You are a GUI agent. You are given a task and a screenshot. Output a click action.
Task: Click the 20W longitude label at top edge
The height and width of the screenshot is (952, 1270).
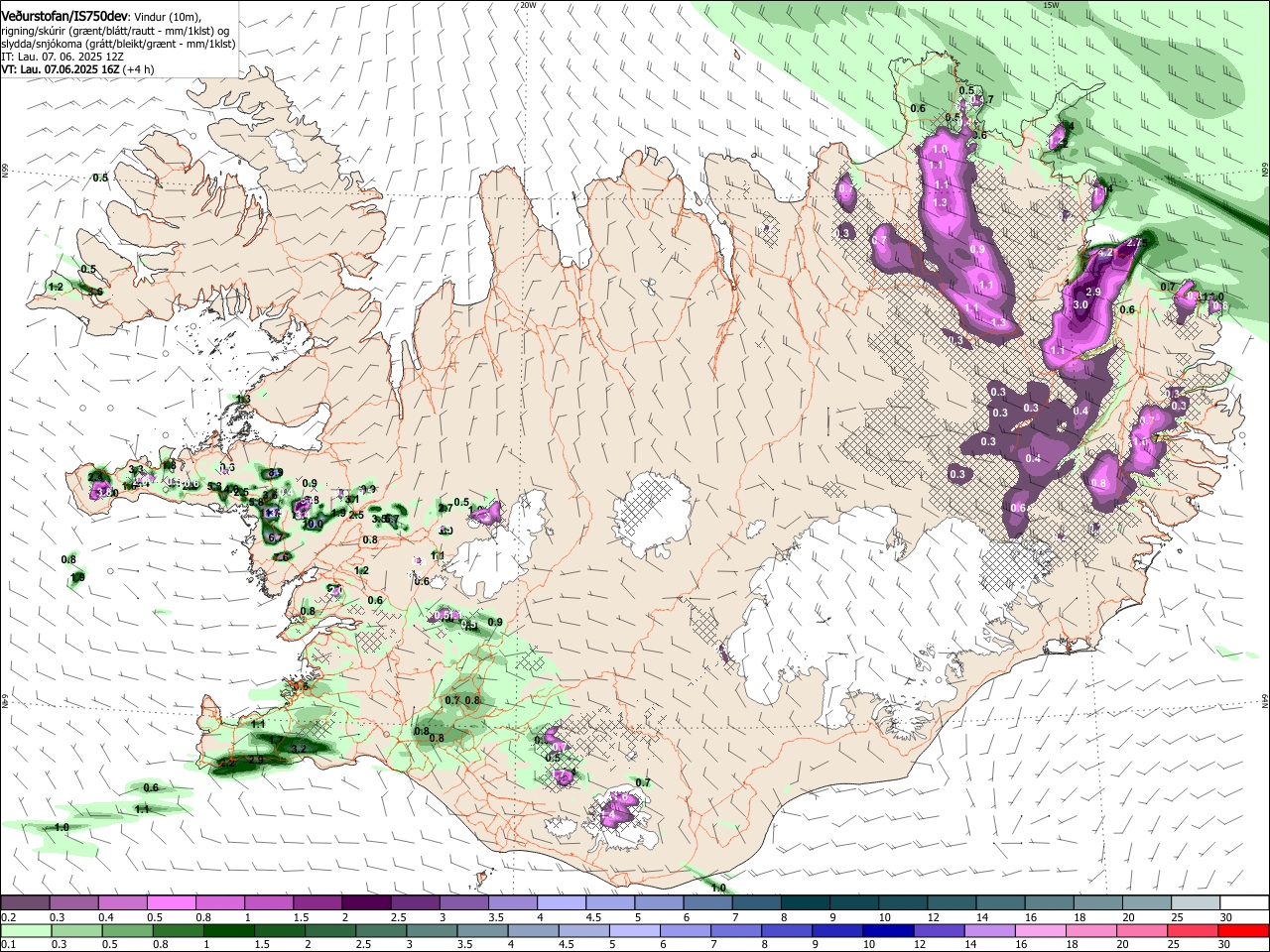[528, 5]
